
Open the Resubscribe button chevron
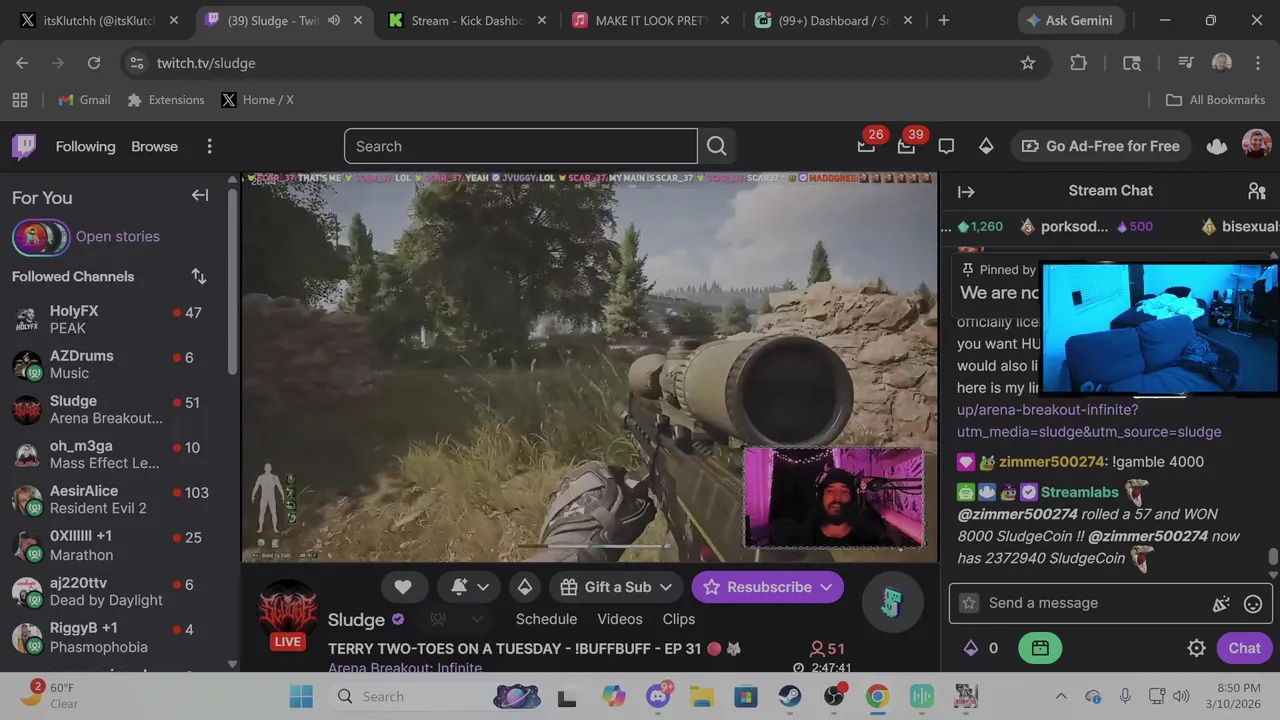point(826,587)
